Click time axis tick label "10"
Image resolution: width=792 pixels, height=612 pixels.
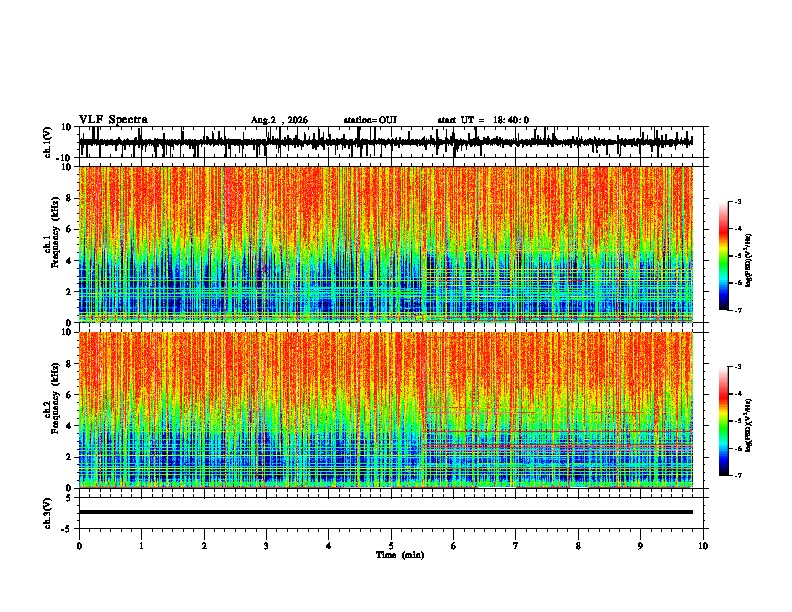[x=703, y=546]
